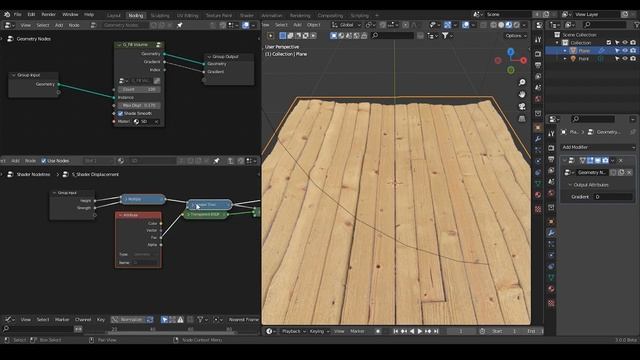Toggle Use Nodes checkbox in shader editor
Viewport: 640px width, 360px height.
pyautogui.click(x=44, y=161)
